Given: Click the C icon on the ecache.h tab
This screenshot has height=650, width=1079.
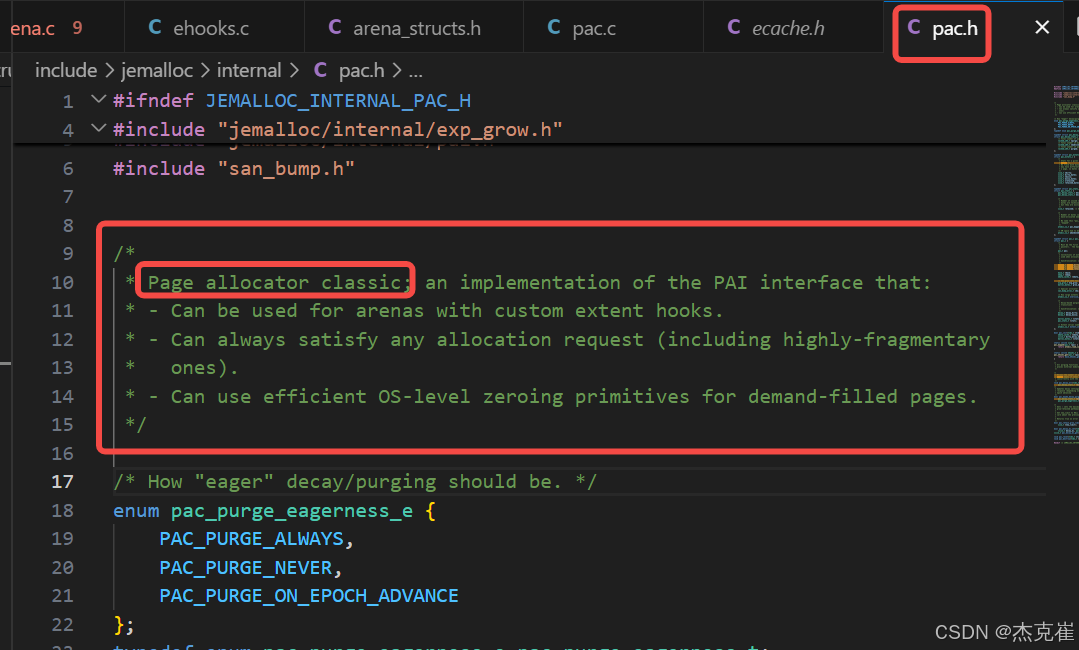Looking at the screenshot, I should [734, 27].
